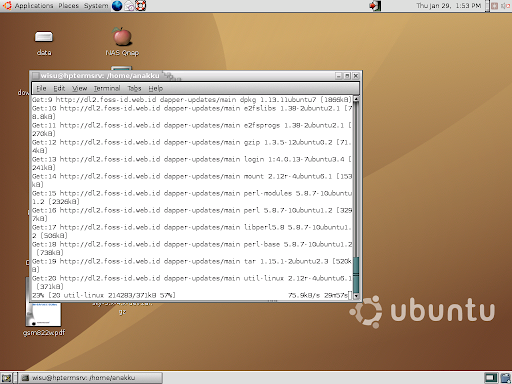
Task: Click the Get:19 tar line
Action: (192, 265)
